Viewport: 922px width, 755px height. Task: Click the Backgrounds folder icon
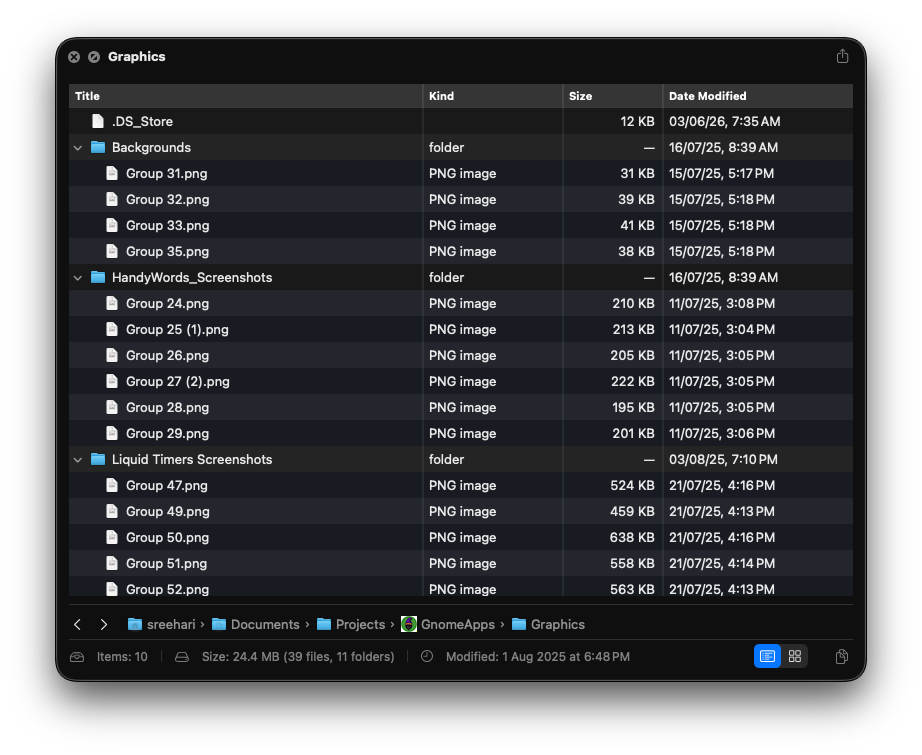point(98,147)
